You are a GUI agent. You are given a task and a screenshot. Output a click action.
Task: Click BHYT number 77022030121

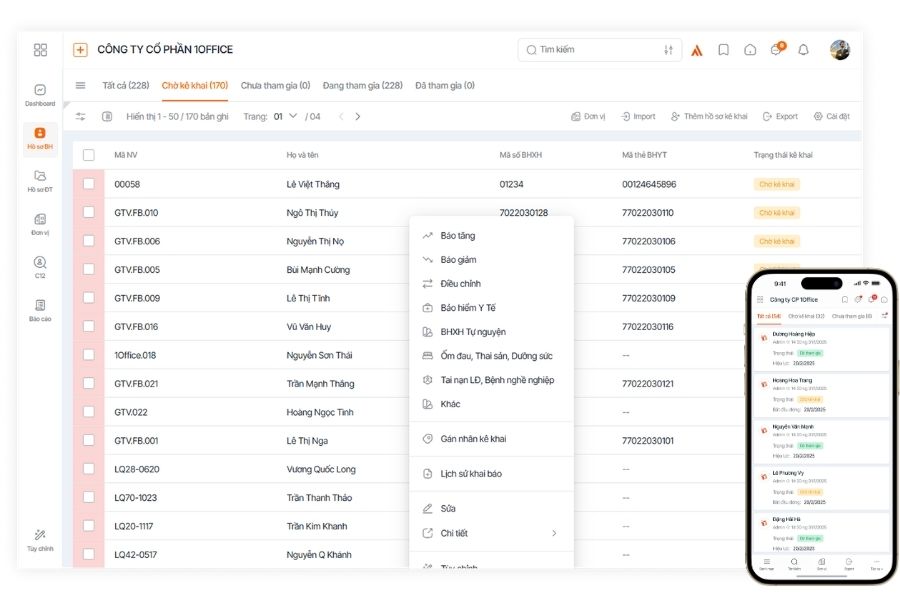(647, 384)
